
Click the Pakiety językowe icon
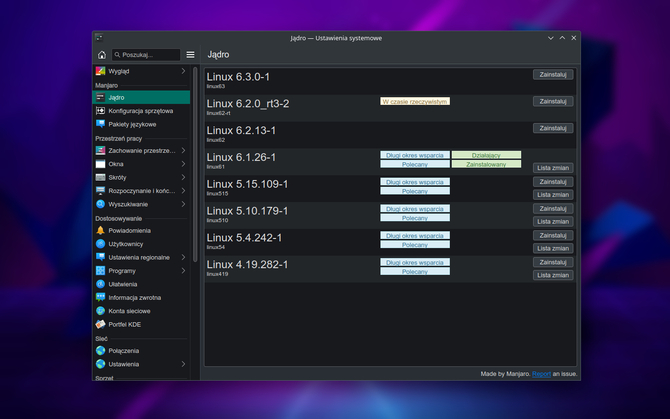(x=100, y=124)
